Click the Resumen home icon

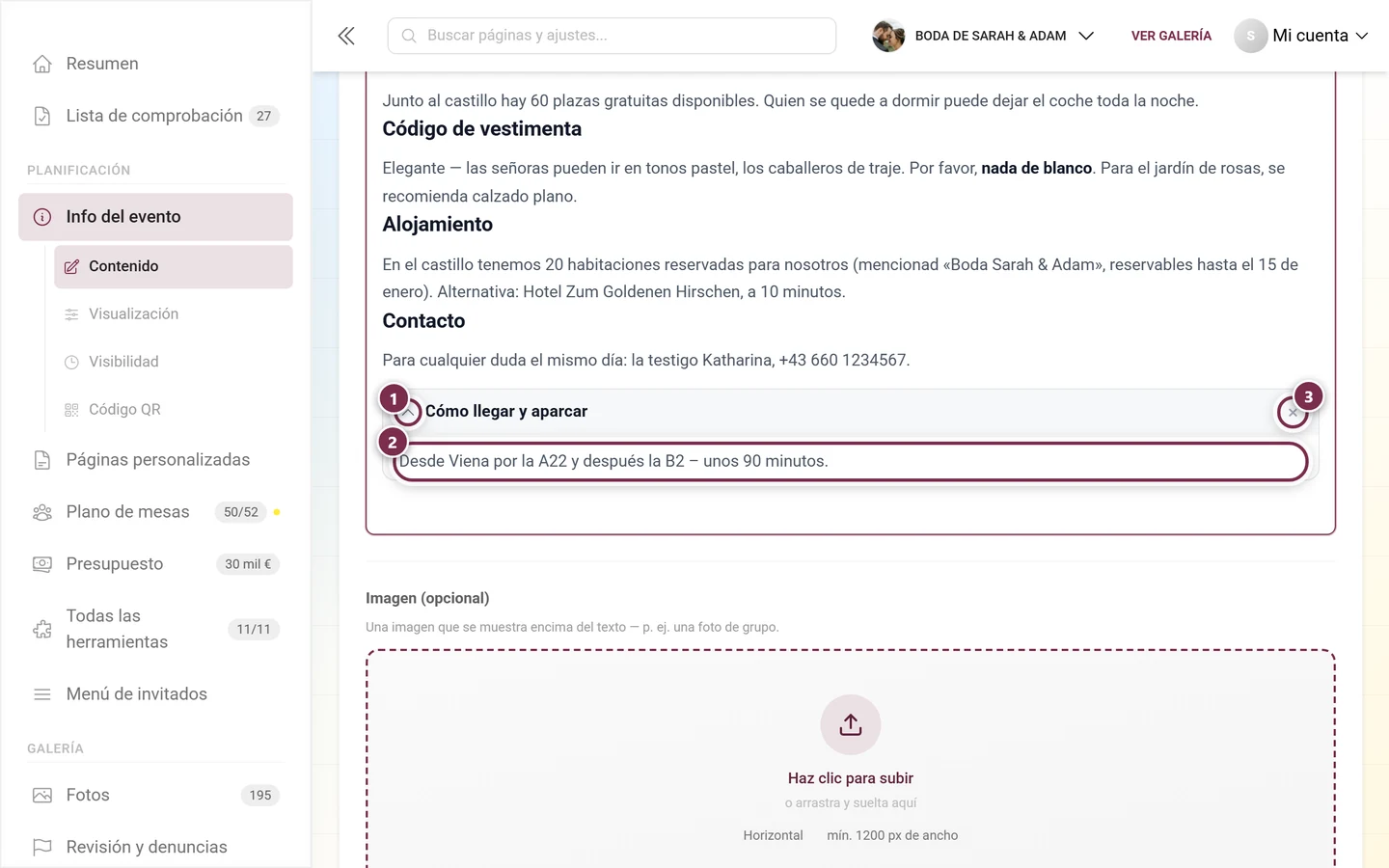[42, 64]
